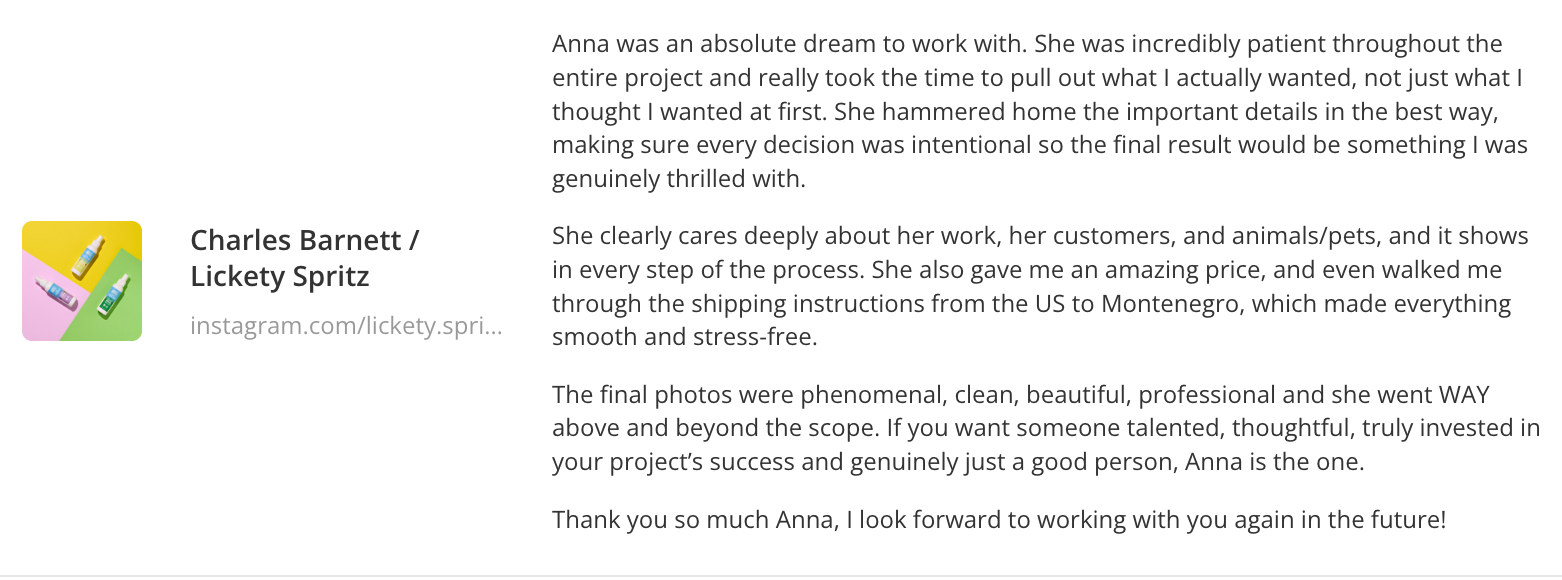Viewport: 1562px width, 580px height.
Task: Click the "Thank you so much Anna" line
Action: tap(998, 520)
